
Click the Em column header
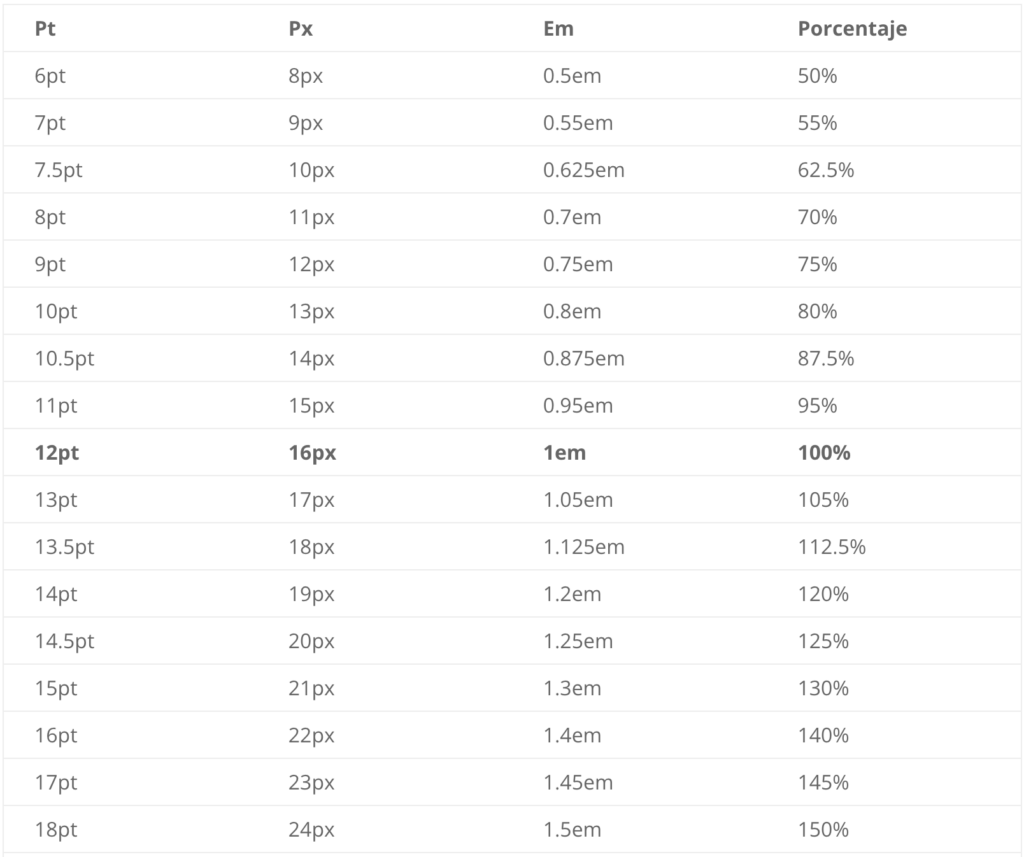click(558, 29)
